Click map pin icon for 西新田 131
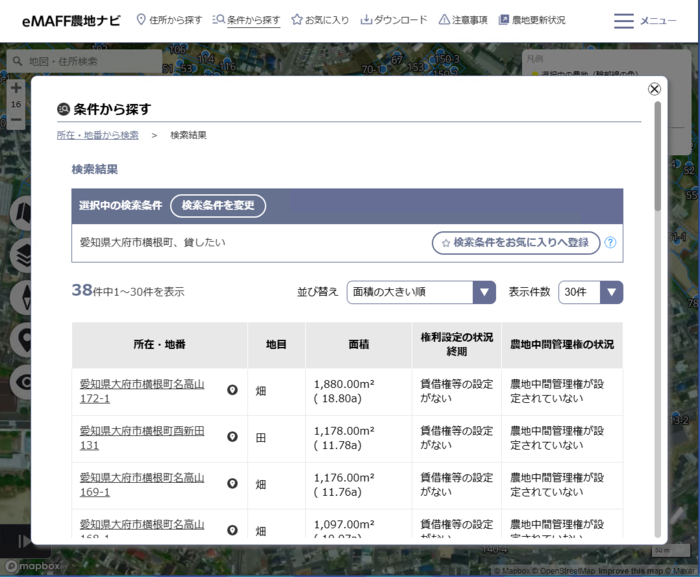Screen dimensions: 700x577 pos(232,437)
